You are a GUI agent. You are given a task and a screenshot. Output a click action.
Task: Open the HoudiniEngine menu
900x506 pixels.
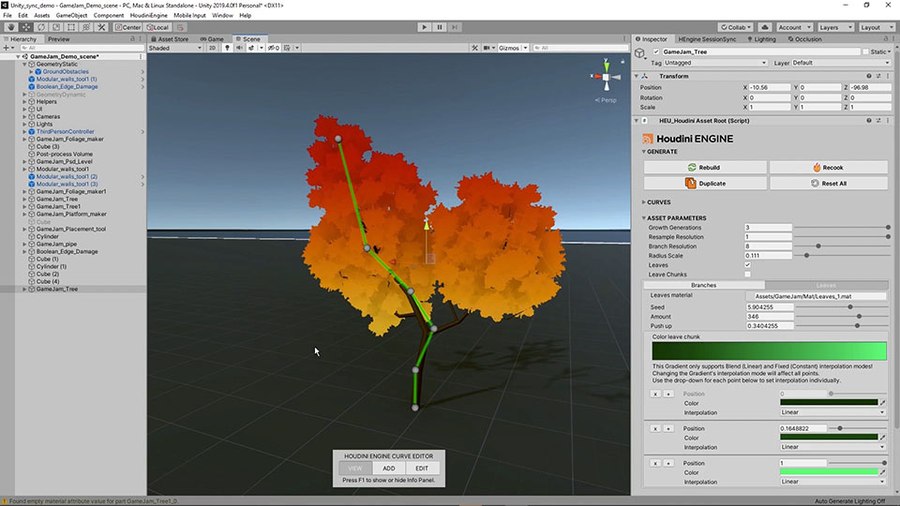[x=148, y=15]
